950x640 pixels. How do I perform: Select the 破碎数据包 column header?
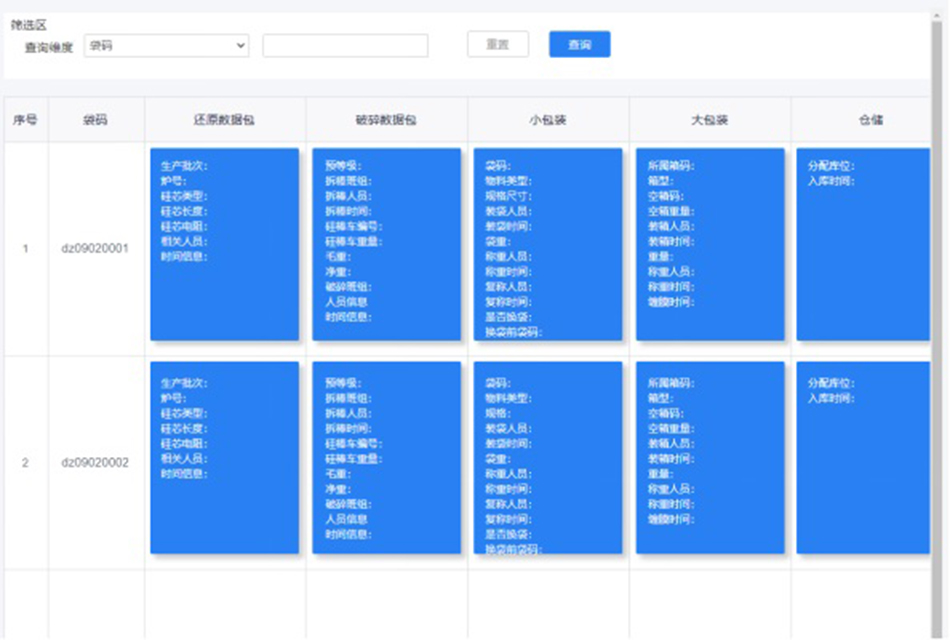(x=386, y=120)
